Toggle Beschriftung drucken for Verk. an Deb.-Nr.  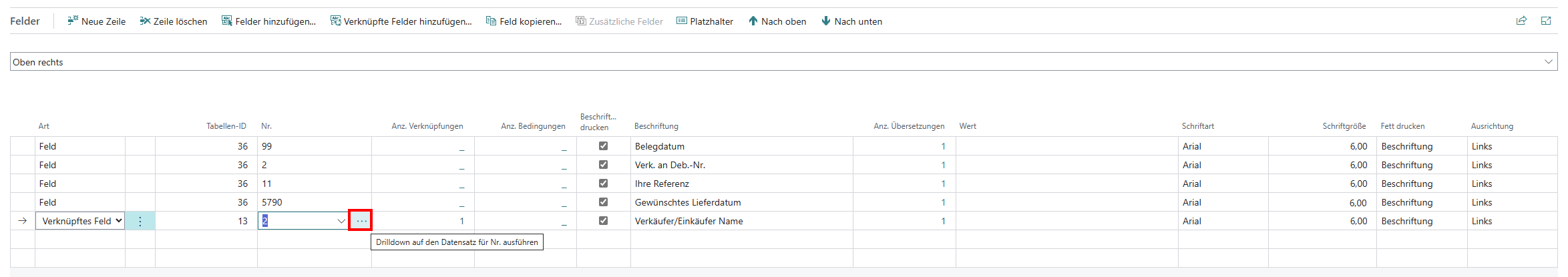click(603, 164)
